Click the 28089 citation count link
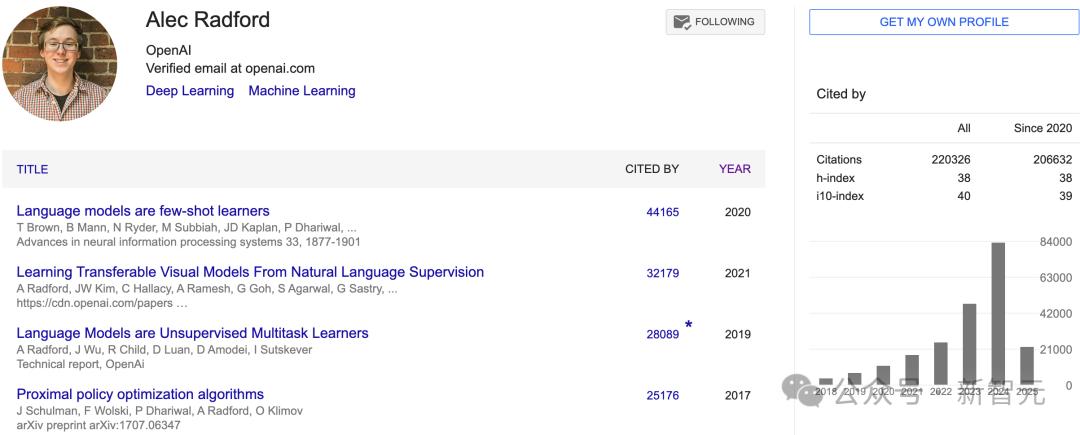The height and width of the screenshot is (435, 1080). [662, 334]
